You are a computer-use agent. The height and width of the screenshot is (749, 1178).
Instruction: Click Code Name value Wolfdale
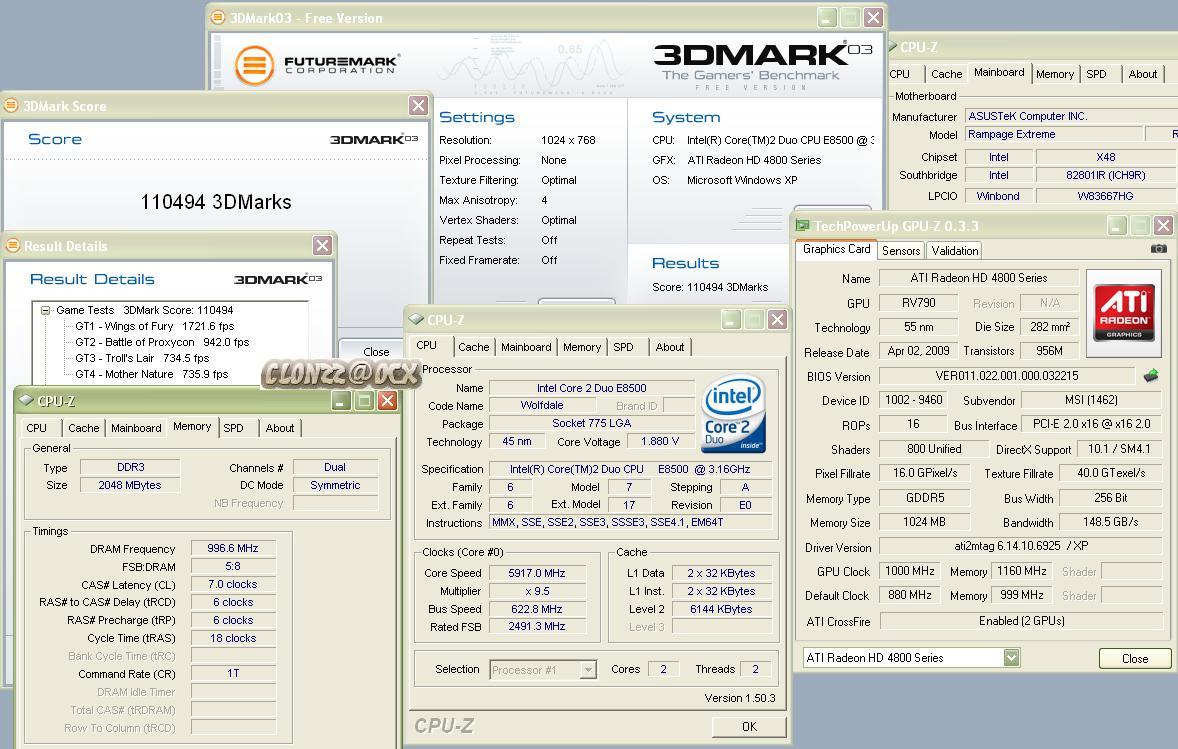542,406
